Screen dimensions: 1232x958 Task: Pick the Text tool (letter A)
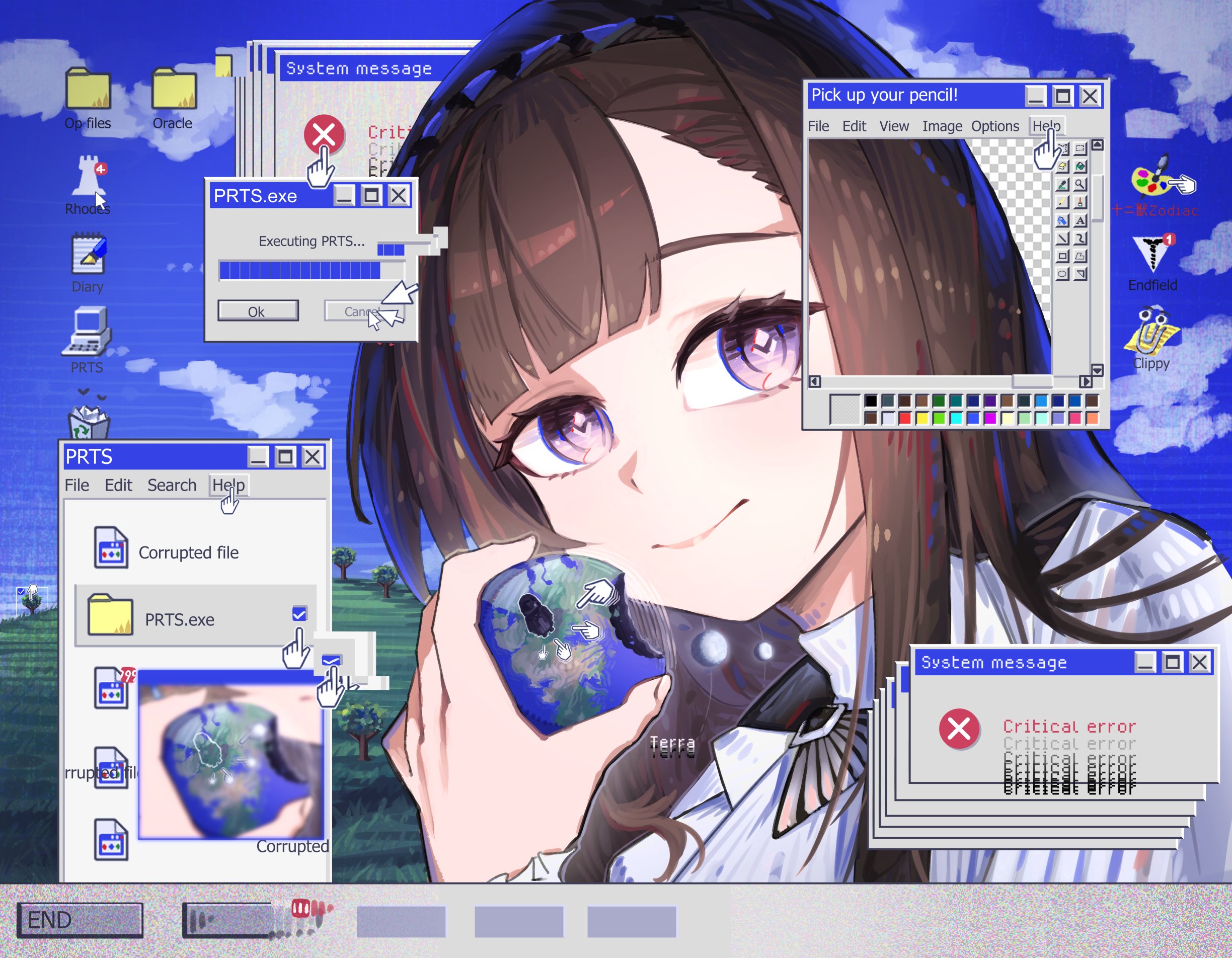(1080, 220)
